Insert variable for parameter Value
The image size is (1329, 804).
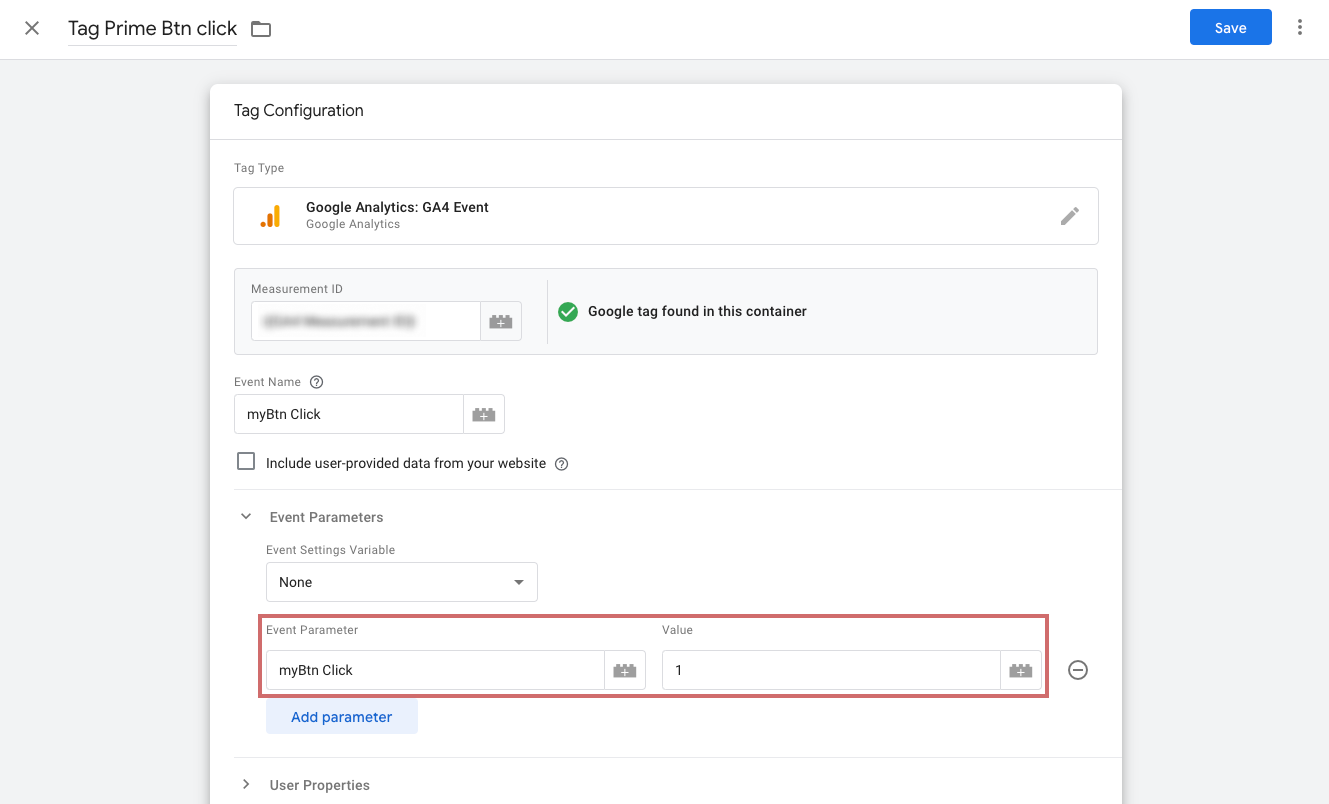pos(1021,670)
